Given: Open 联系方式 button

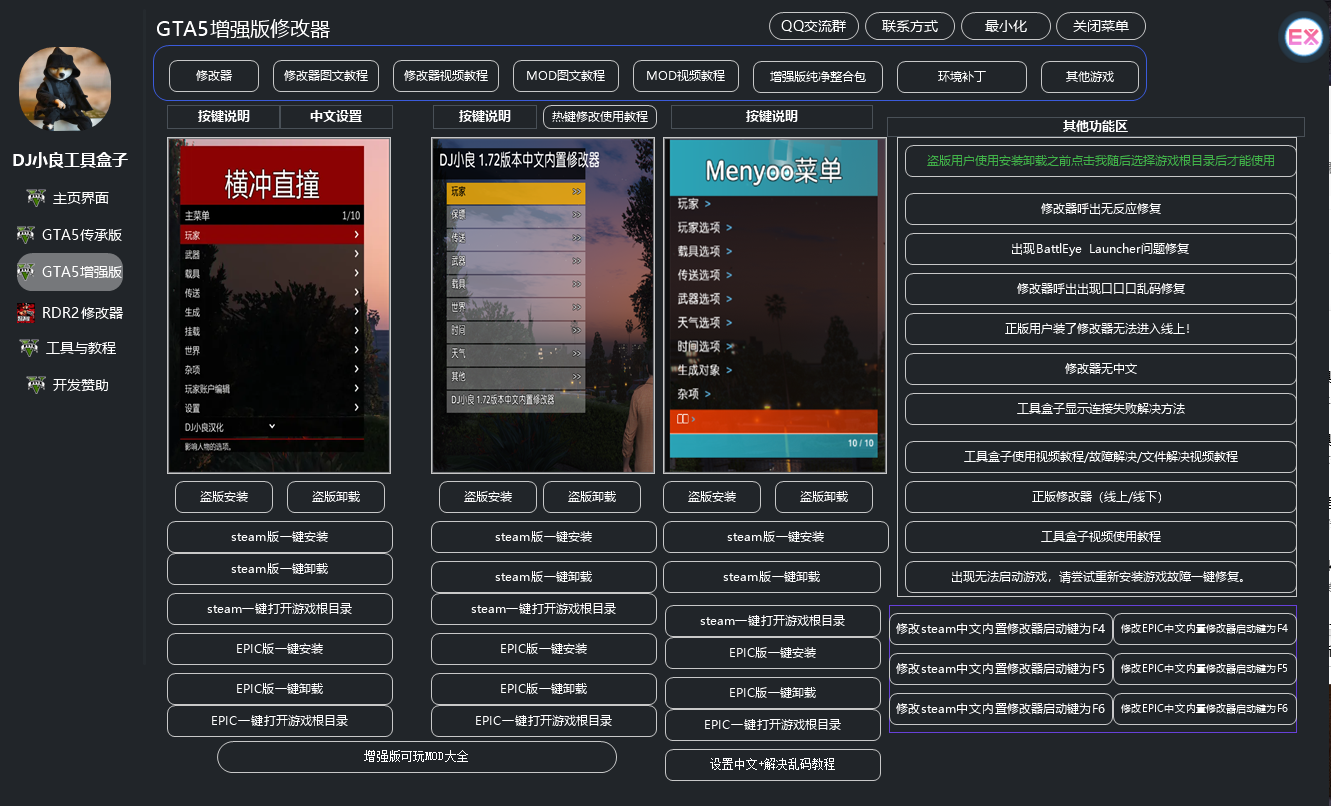Looking at the screenshot, I should pyautogui.click(x=910, y=26).
